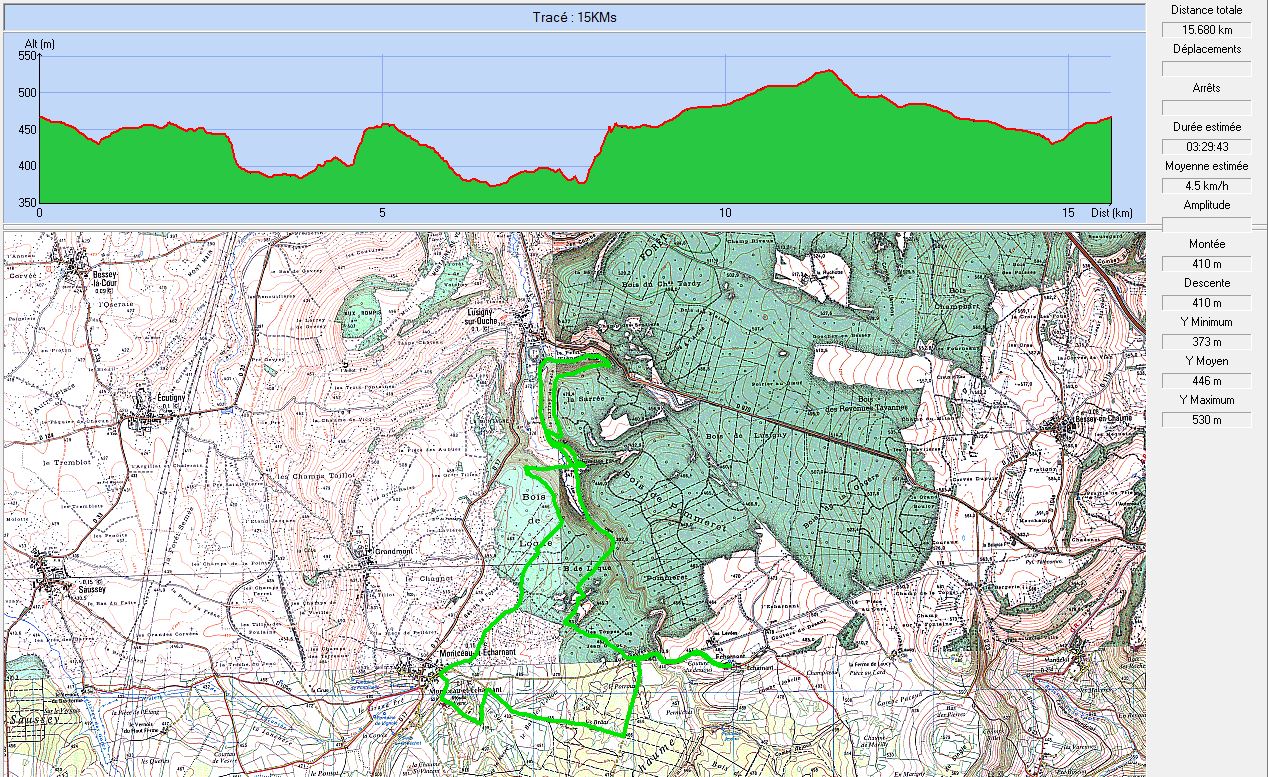Click the Y Minimum value field

coord(1206,342)
